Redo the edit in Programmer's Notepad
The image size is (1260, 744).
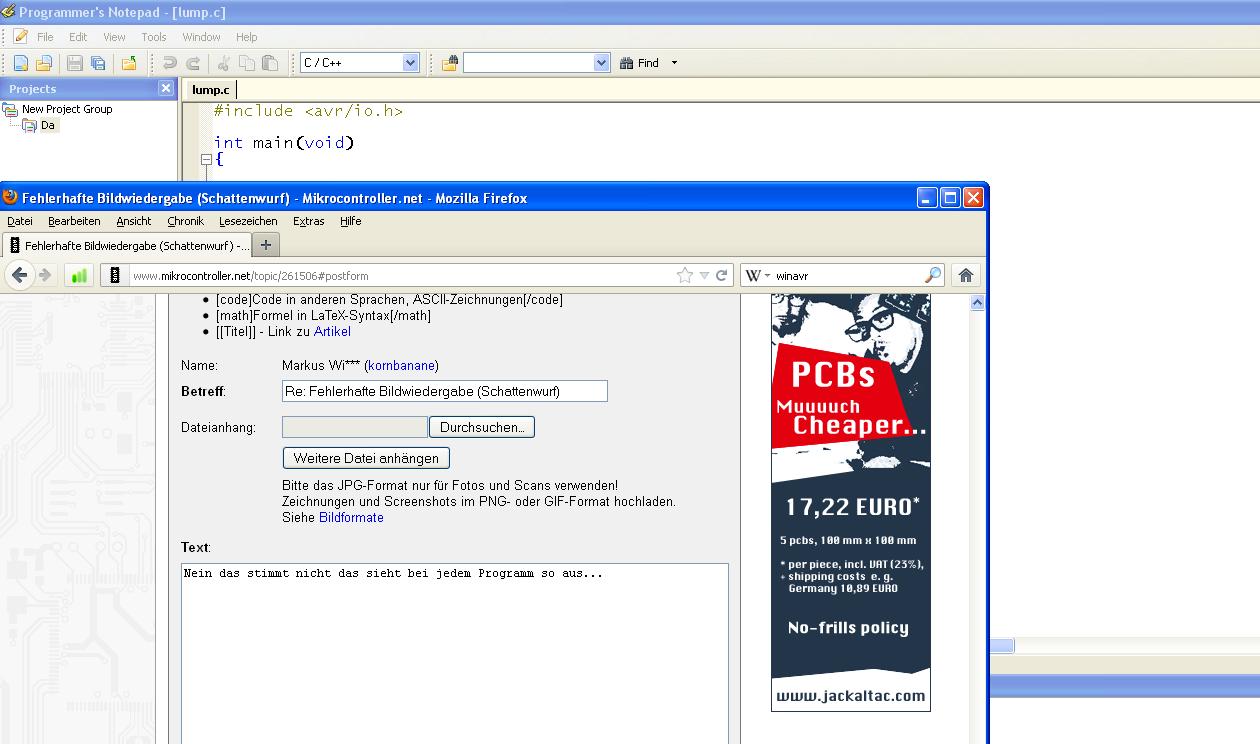(x=194, y=63)
